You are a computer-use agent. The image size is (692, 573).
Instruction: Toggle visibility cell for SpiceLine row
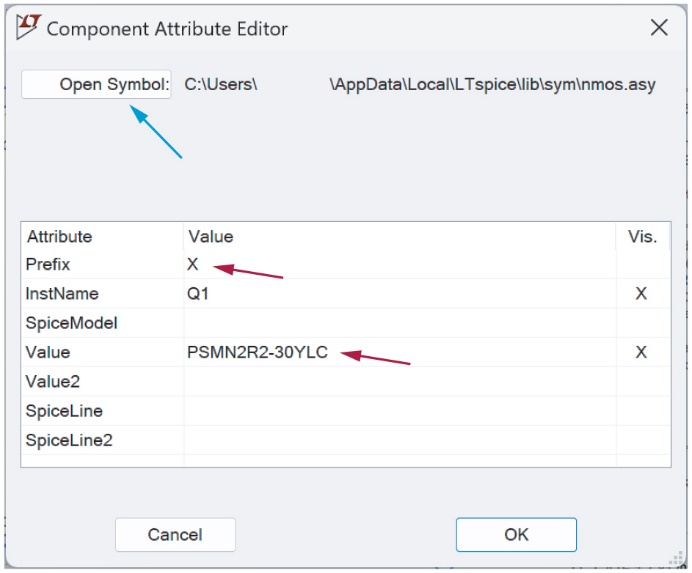641,411
